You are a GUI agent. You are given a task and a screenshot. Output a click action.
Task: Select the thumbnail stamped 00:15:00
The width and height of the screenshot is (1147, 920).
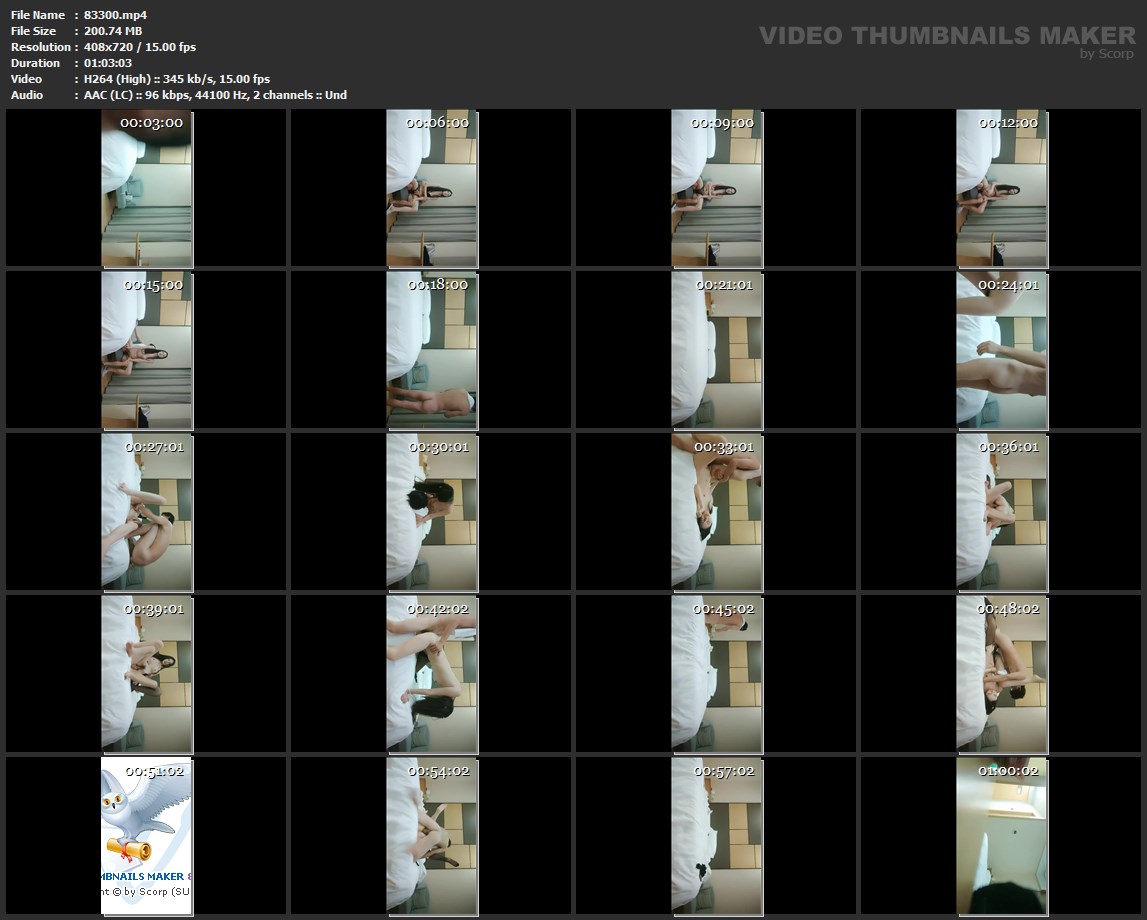pyautogui.click(x=146, y=350)
